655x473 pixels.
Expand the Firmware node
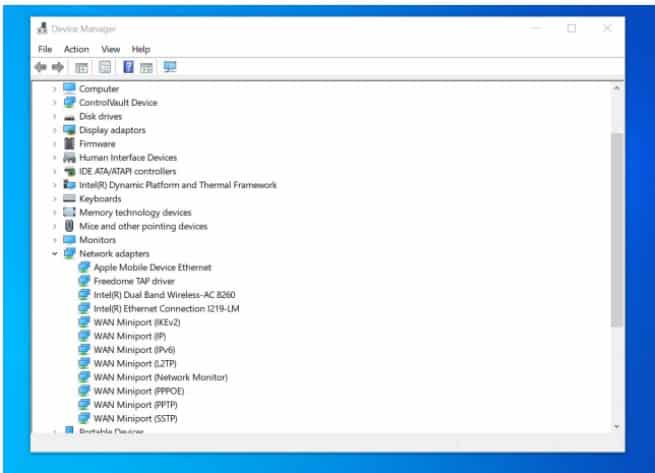(x=54, y=144)
